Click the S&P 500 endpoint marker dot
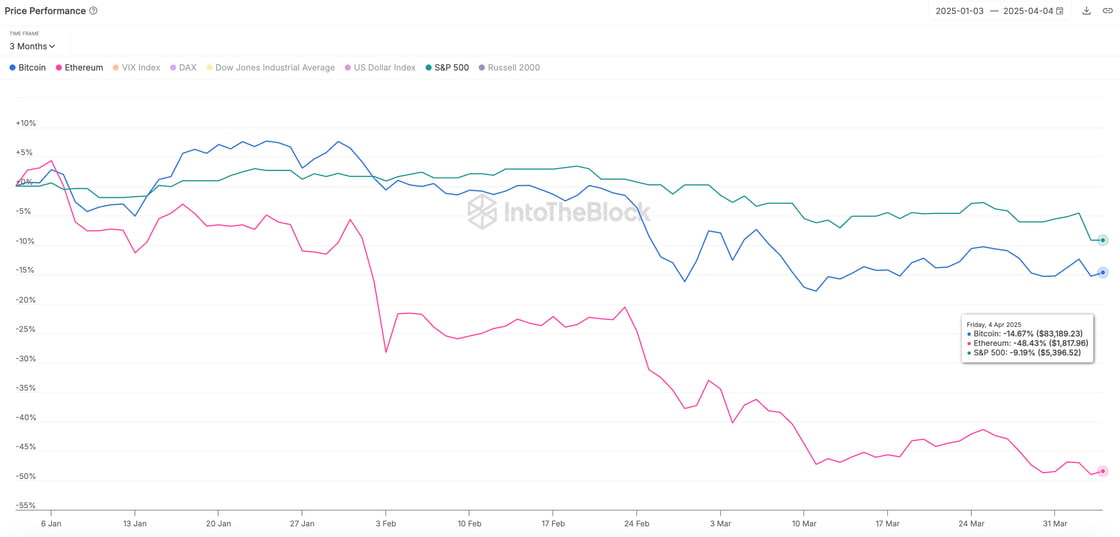 coord(1103,240)
